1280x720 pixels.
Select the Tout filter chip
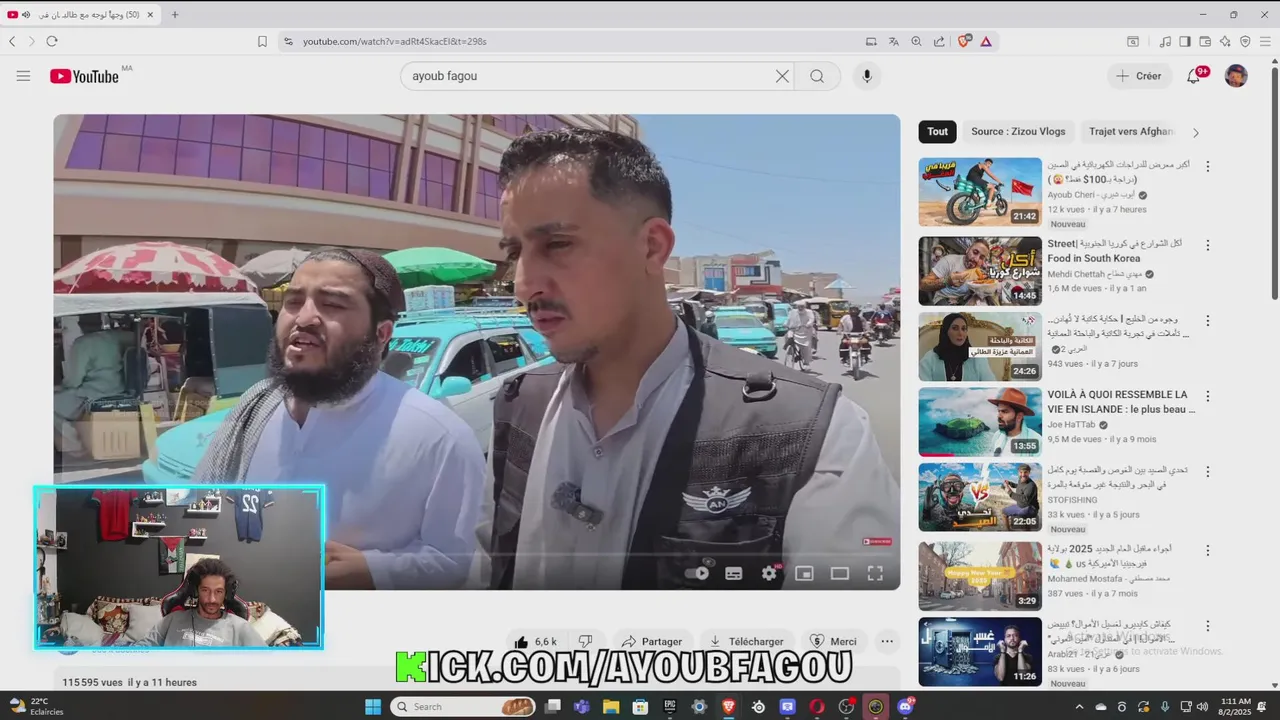[x=937, y=131]
